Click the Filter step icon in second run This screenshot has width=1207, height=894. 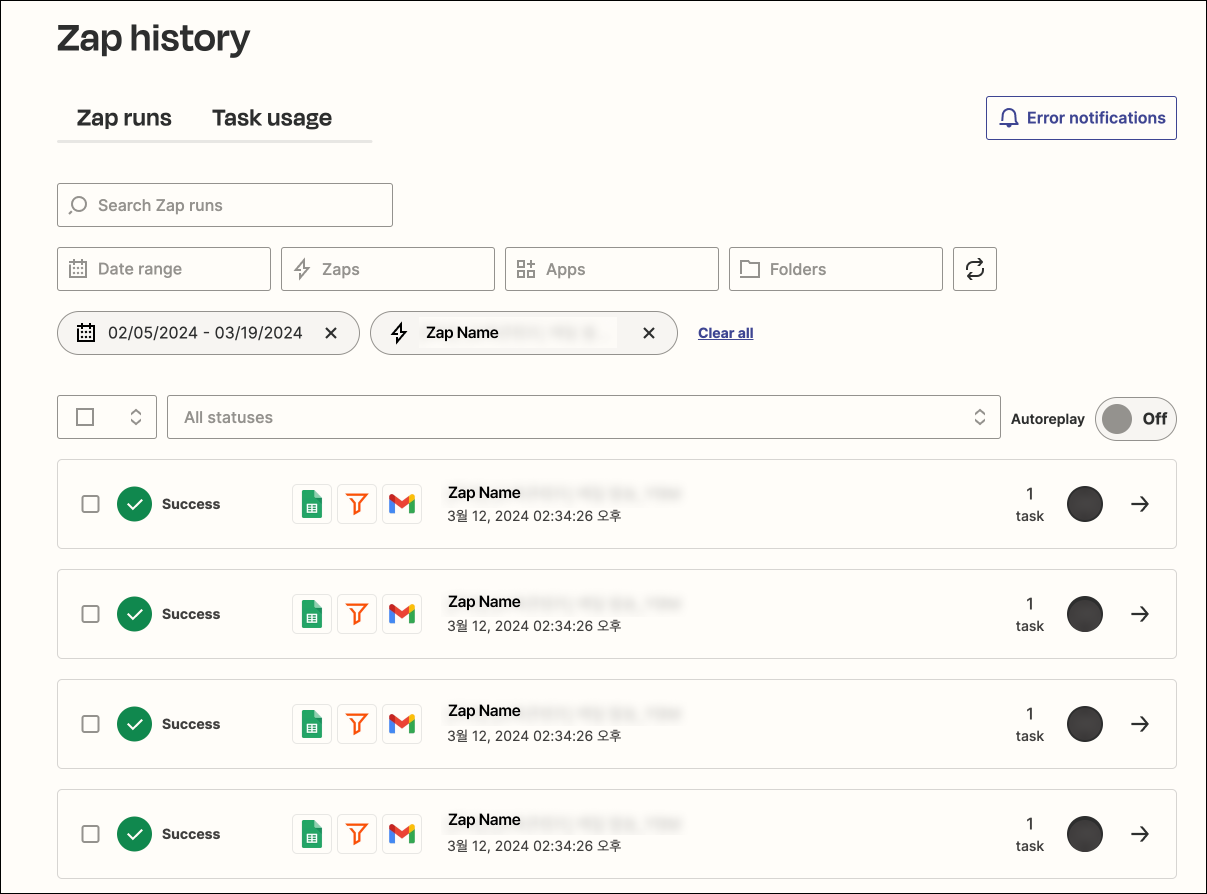tap(357, 614)
